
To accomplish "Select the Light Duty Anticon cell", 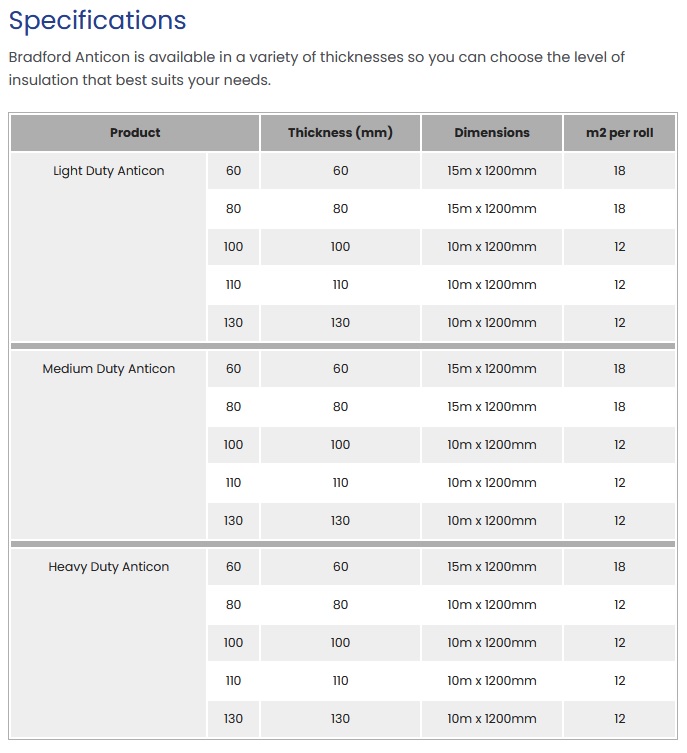I will [108, 247].
